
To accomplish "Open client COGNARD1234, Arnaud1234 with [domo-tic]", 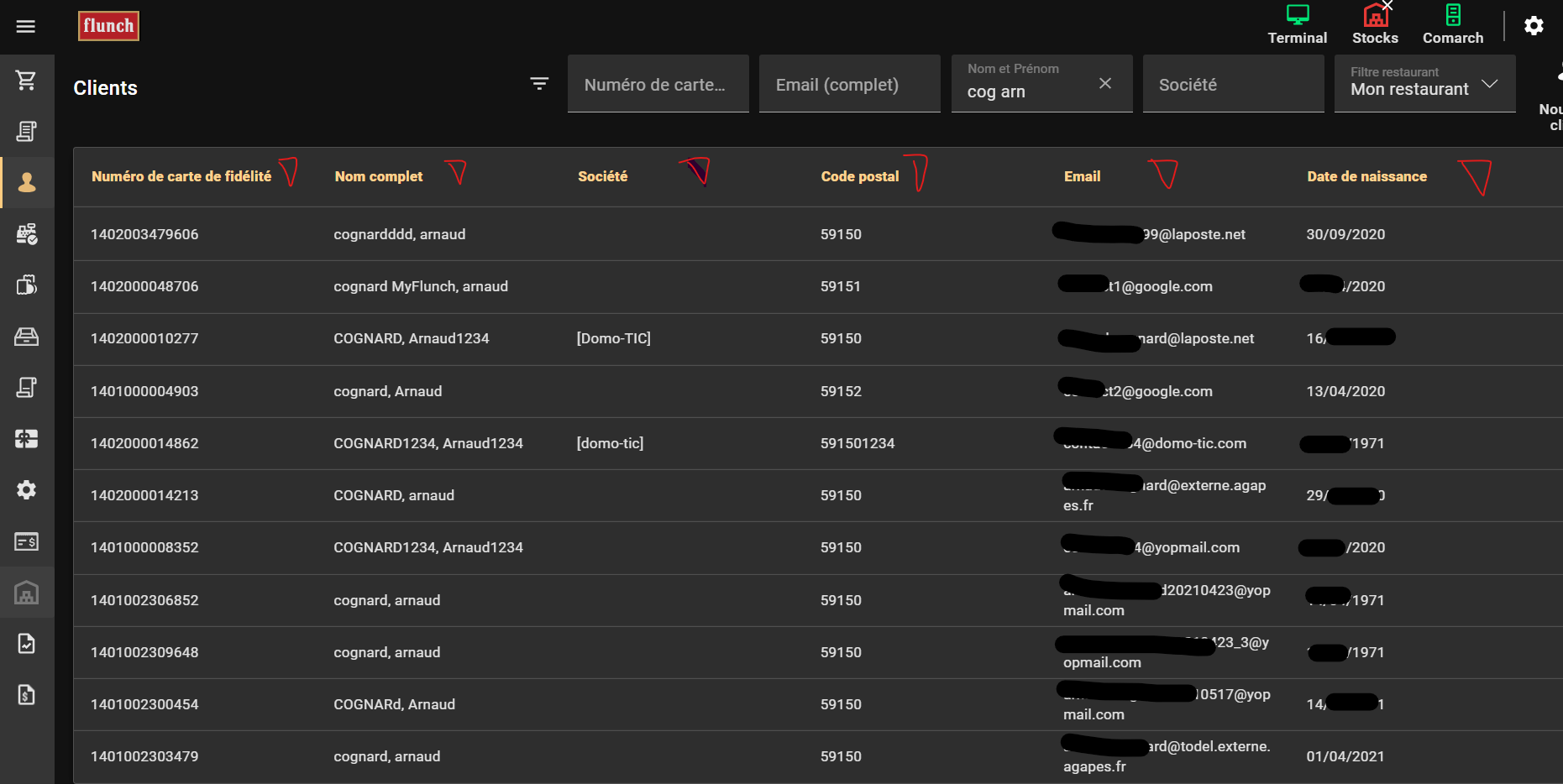I will 428,443.
